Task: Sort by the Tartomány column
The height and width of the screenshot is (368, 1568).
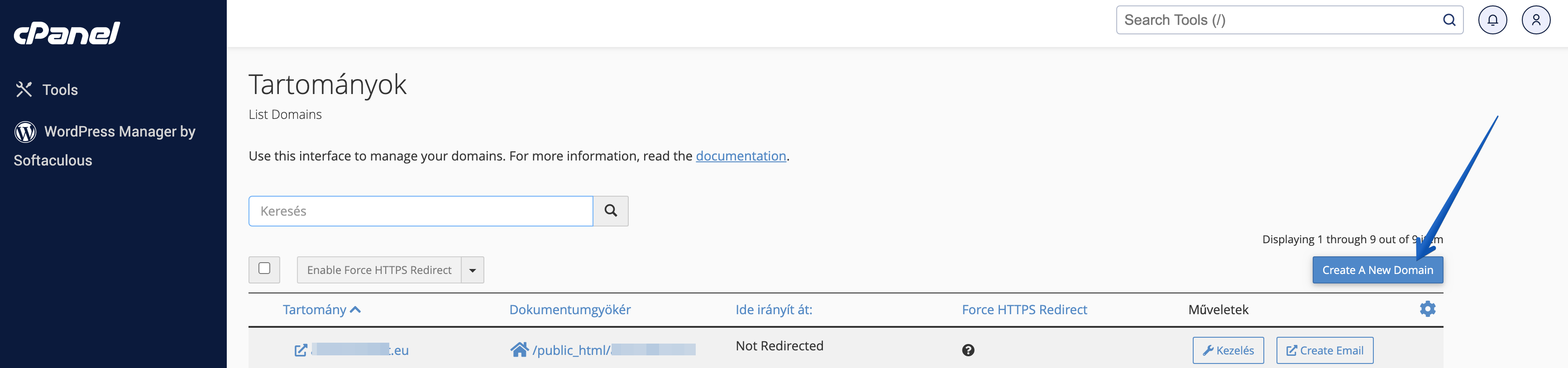Action: [321, 310]
